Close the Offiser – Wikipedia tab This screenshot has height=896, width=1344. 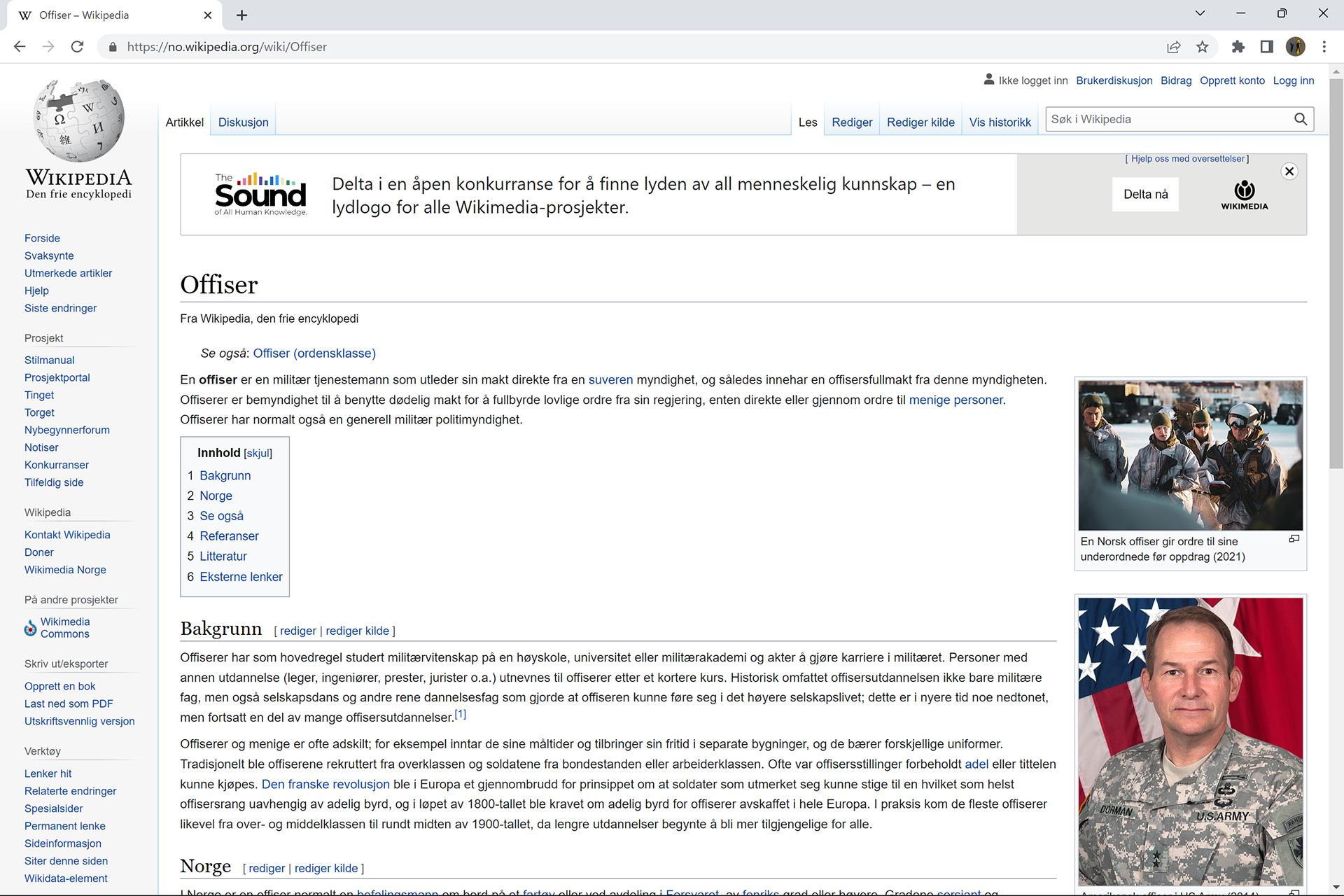pyautogui.click(x=208, y=15)
